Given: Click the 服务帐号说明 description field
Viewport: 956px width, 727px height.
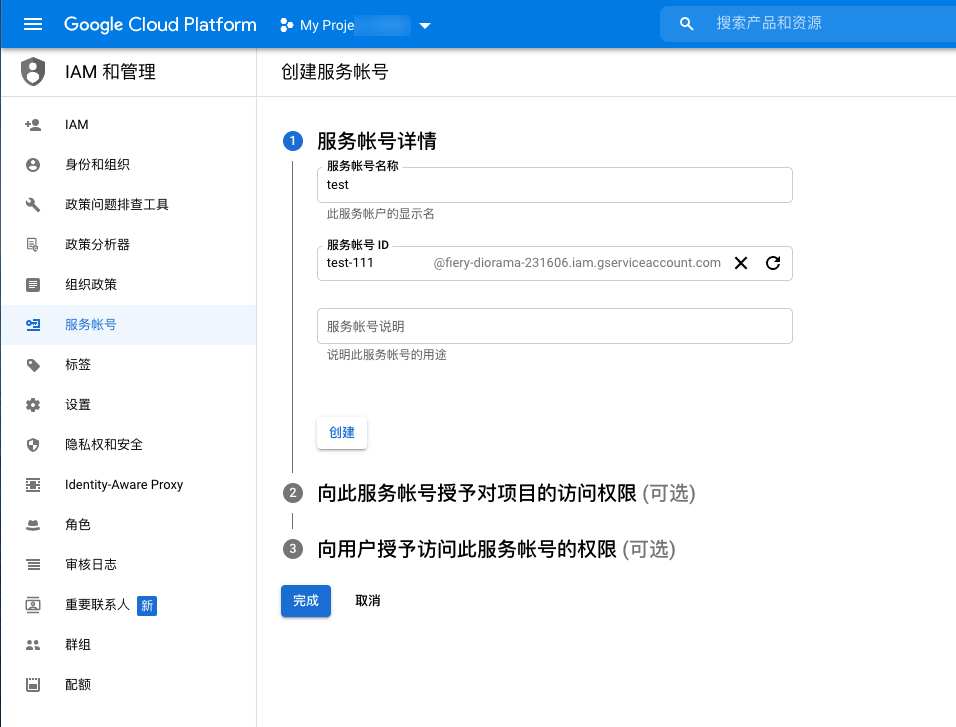Looking at the screenshot, I should pyautogui.click(x=554, y=326).
